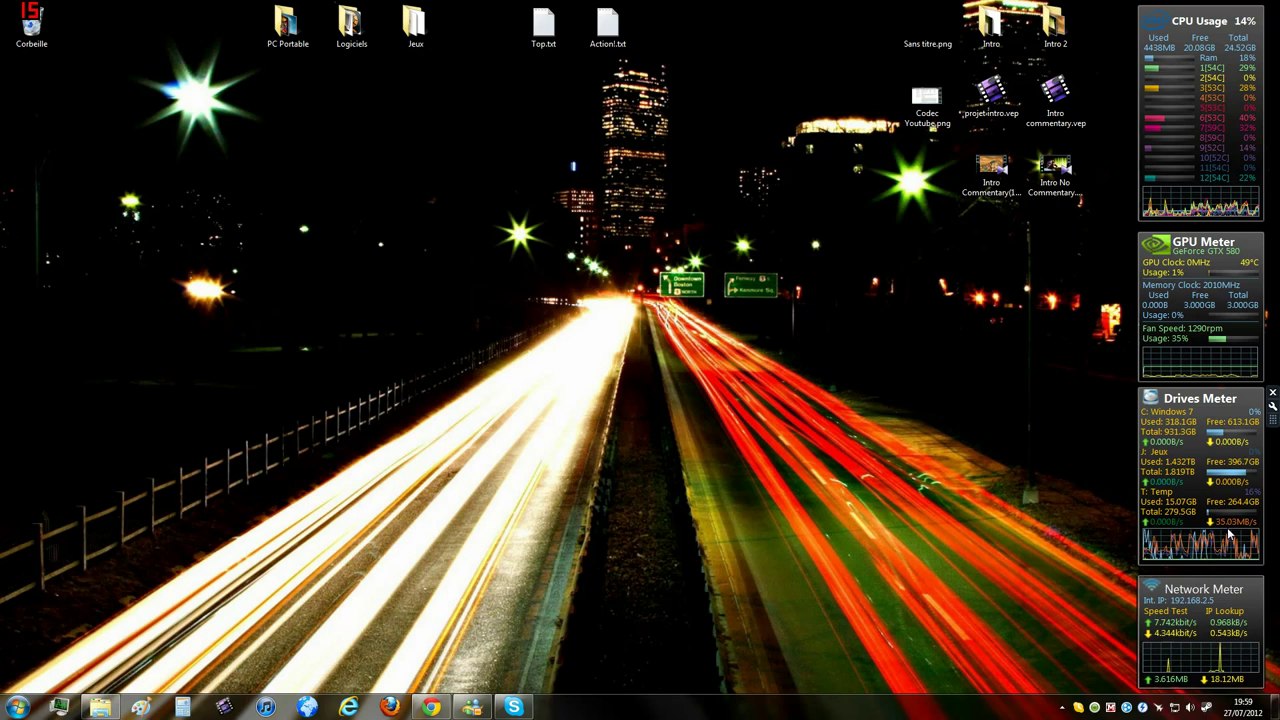Open Skype from the taskbar

[x=513, y=707]
